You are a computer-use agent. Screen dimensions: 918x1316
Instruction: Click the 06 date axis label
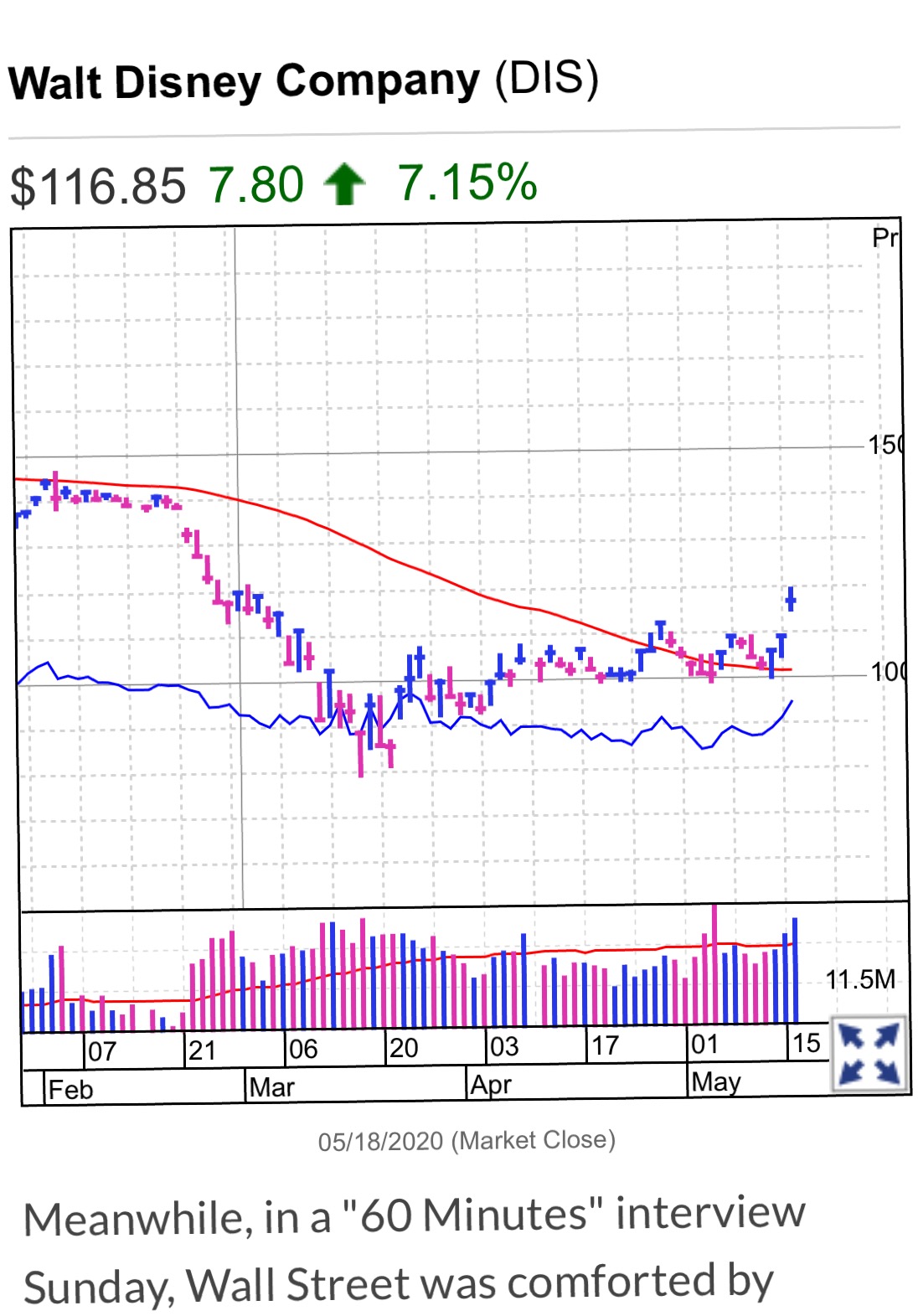click(x=303, y=1049)
